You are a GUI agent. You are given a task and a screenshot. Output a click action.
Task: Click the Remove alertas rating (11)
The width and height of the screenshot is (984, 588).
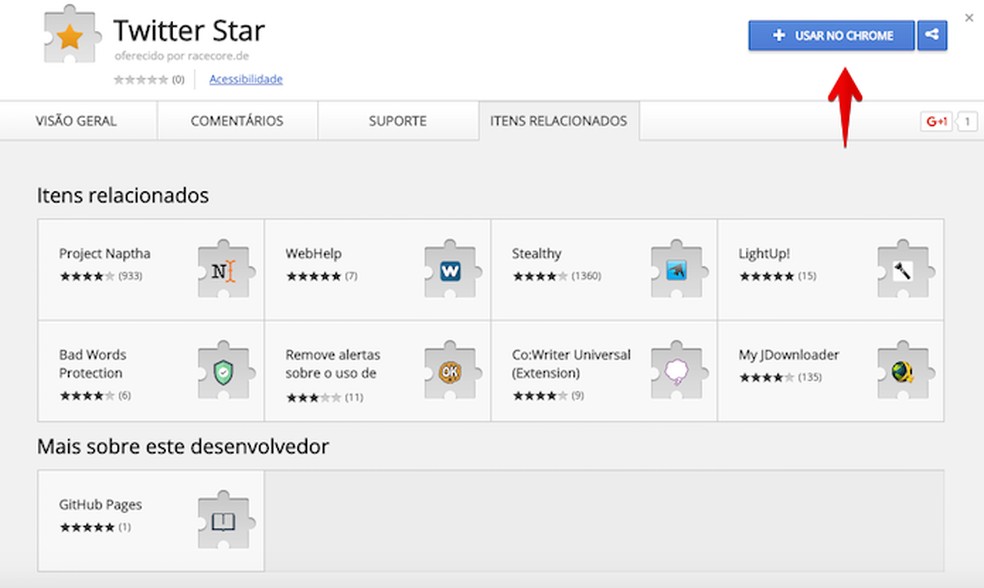tap(325, 397)
